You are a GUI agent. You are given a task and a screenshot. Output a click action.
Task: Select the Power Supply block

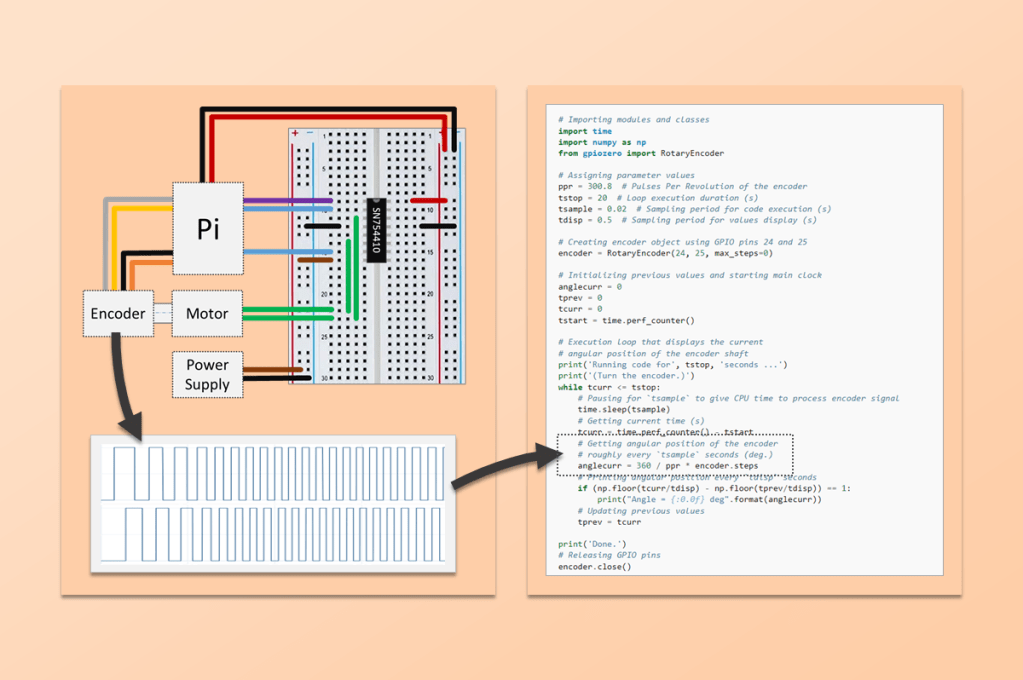pyautogui.click(x=207, y=374)
